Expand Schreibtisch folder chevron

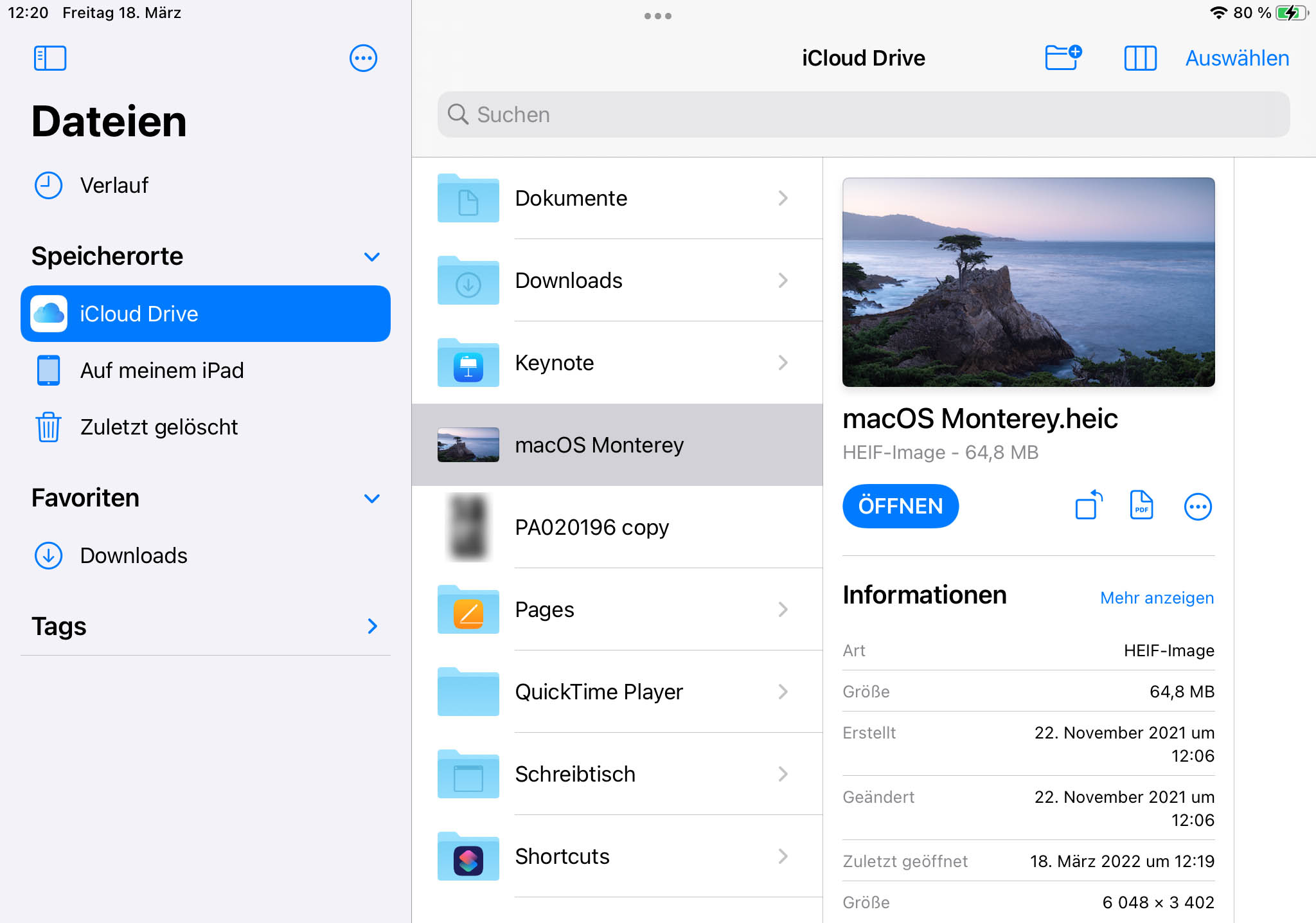point(783,774)
